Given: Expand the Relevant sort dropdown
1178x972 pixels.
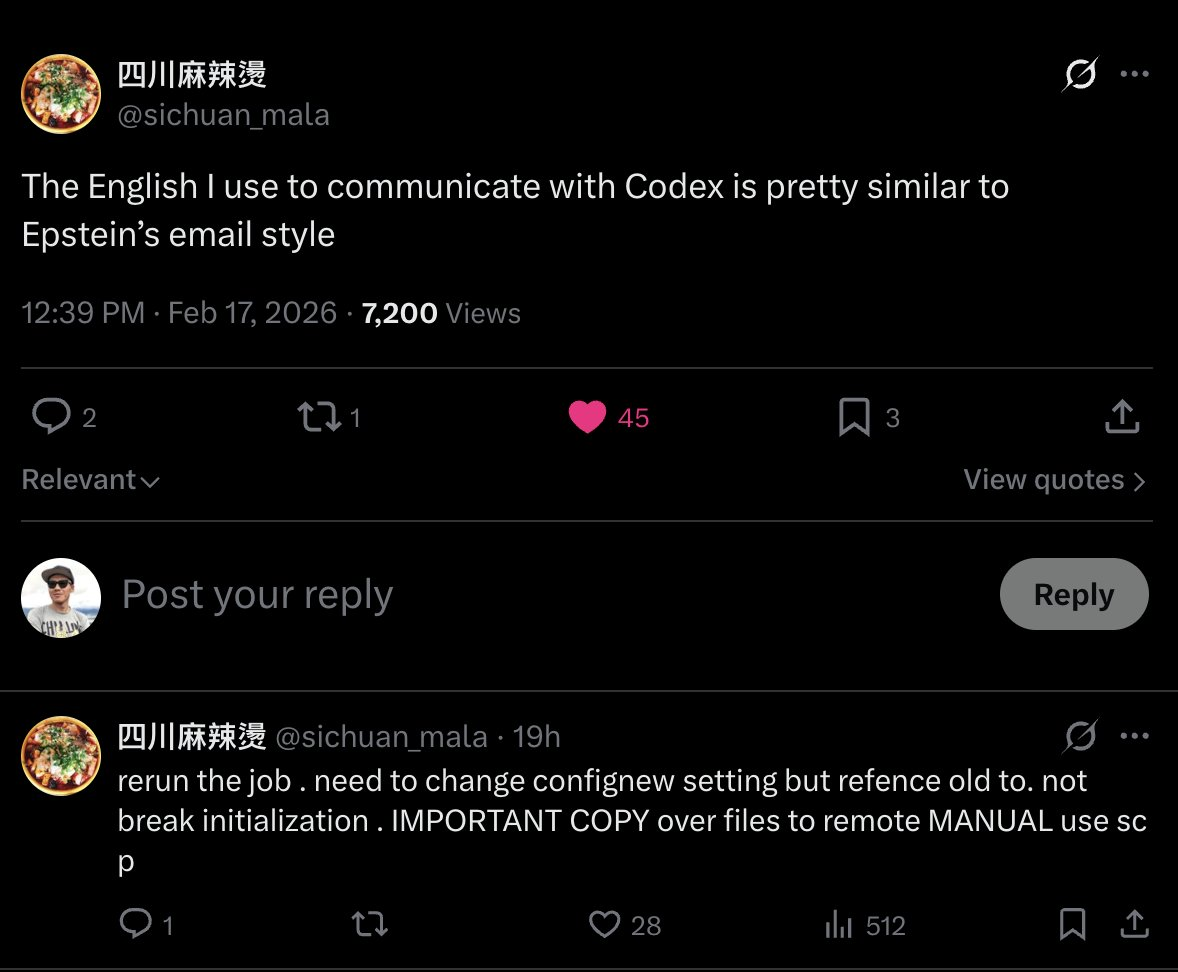Looking at the screenshot, I should (90, 480).
